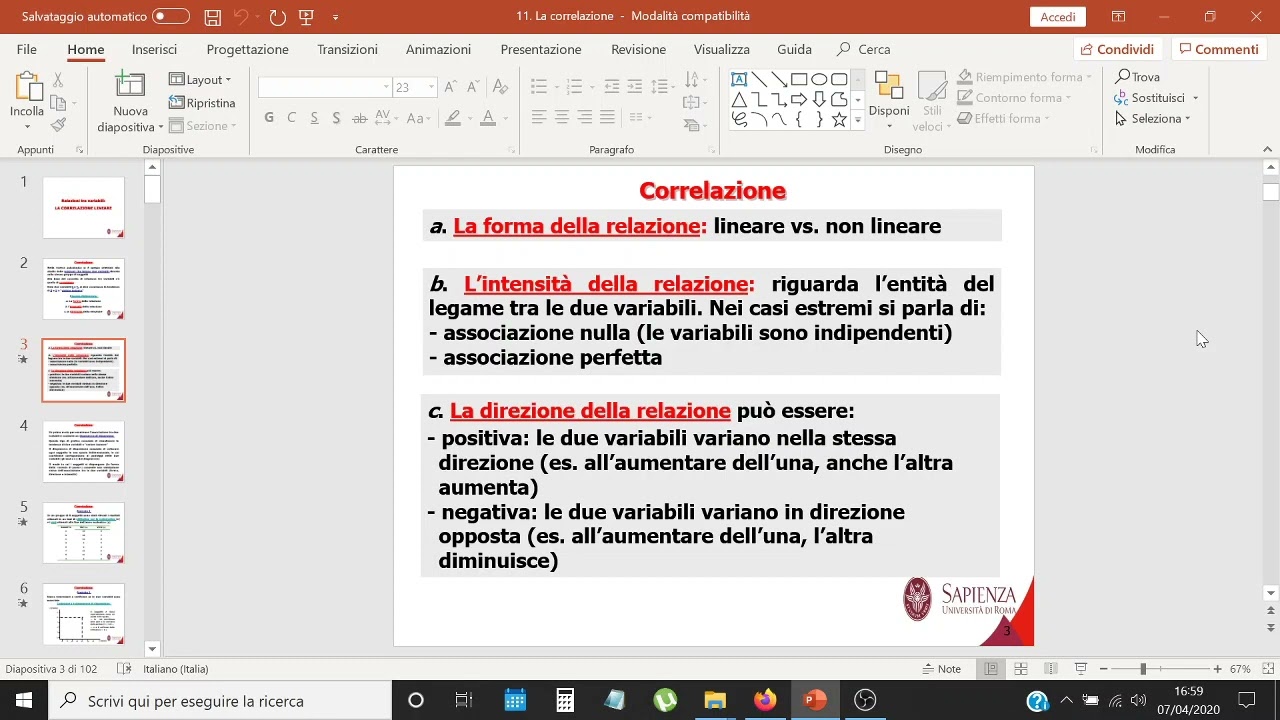Click the Undo arrow icon
Image resolution: width=1280 pixels, height=720 pixels.
240,17
